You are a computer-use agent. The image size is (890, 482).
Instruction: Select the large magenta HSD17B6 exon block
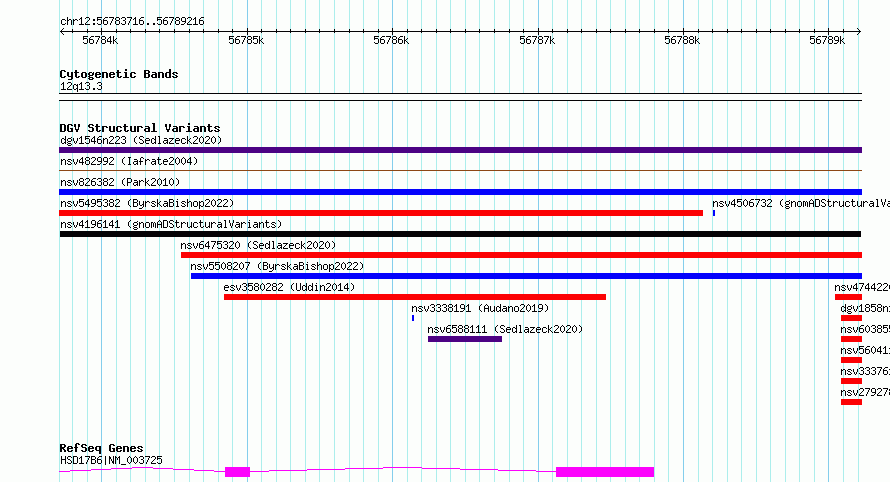point(605,472)
